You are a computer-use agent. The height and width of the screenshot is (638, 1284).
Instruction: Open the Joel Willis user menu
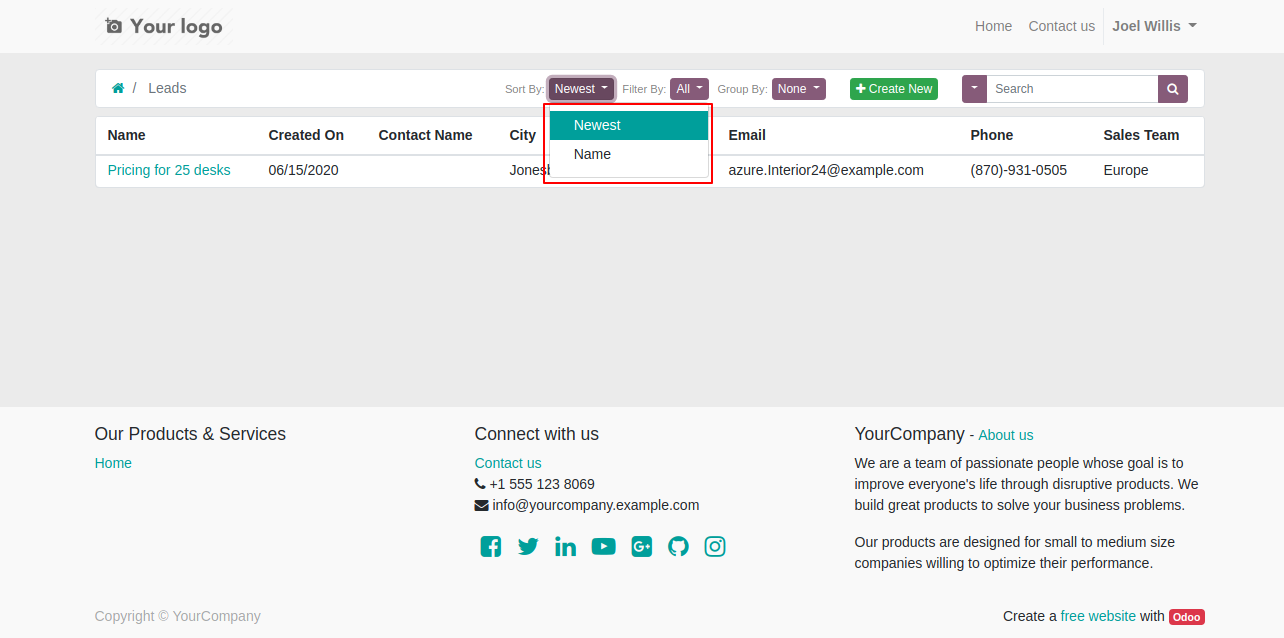[x=1154, y=26]
